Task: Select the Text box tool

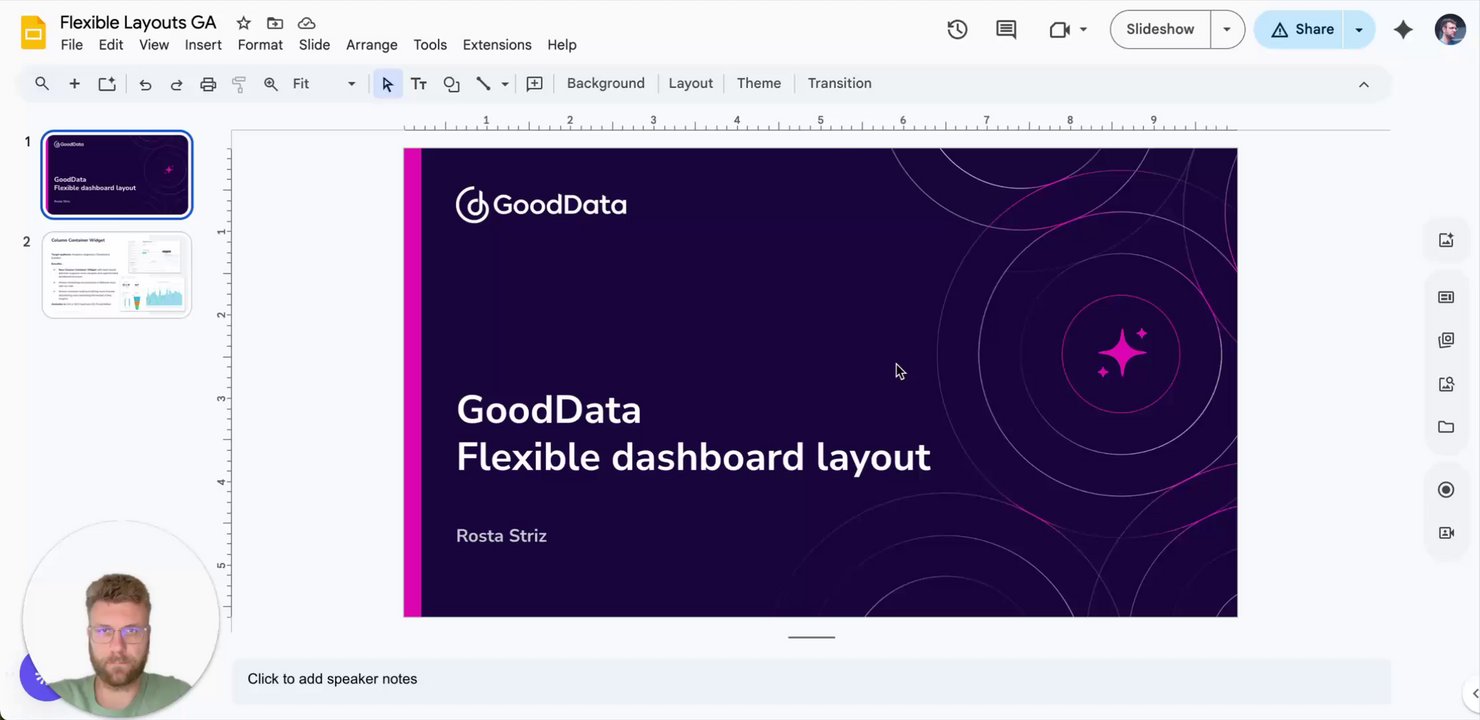Action: [419, 84]
